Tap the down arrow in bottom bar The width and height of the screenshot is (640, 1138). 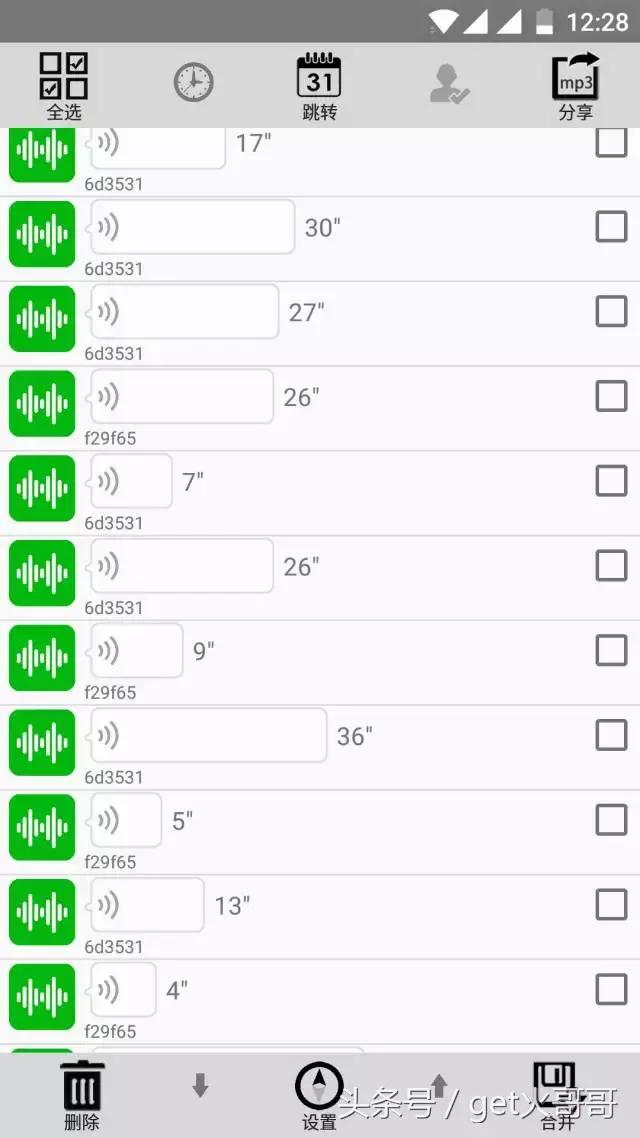(200, 1085)
